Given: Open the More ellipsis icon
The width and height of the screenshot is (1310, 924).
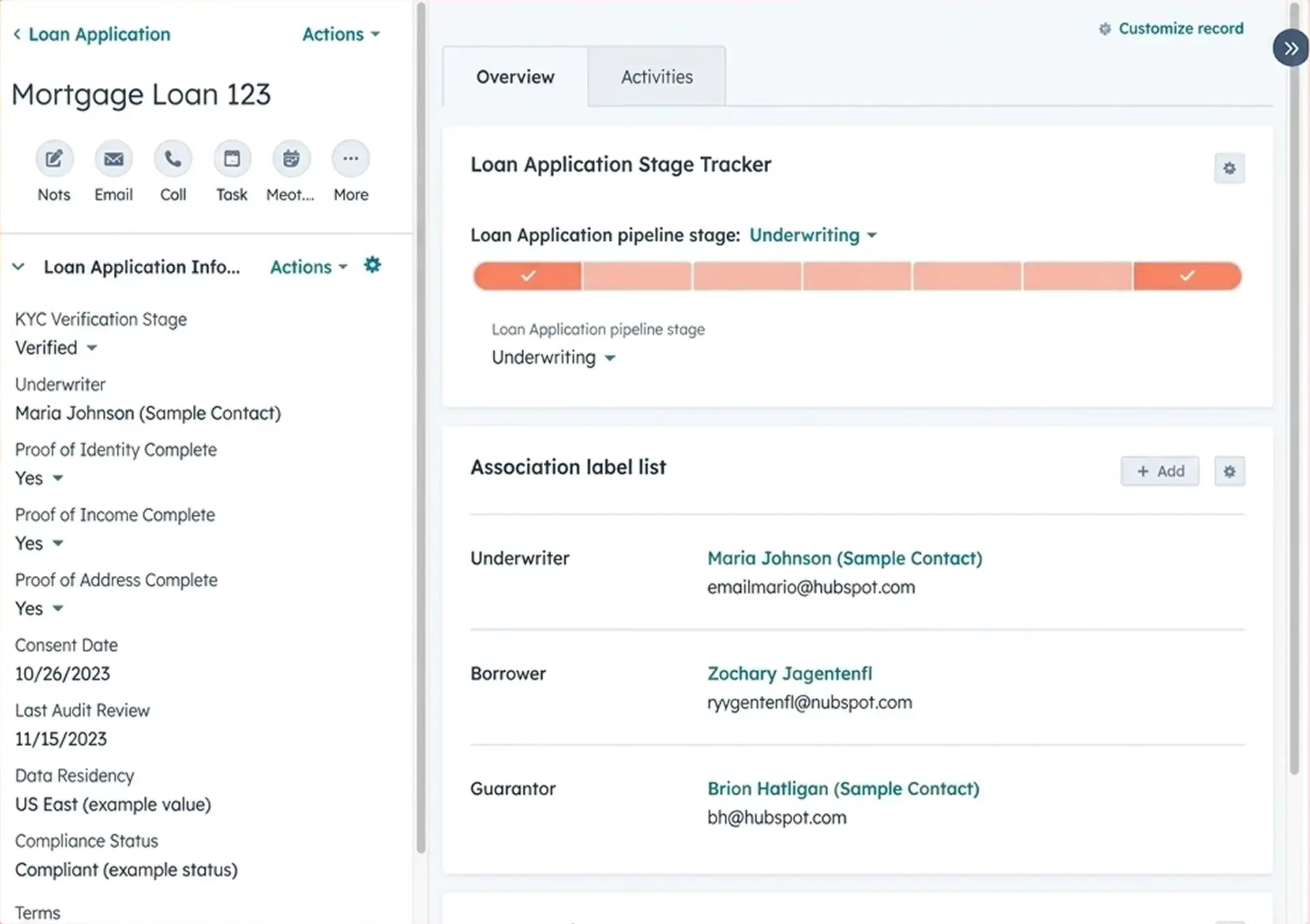Looking at the screenshot, I should click(350, 159).
